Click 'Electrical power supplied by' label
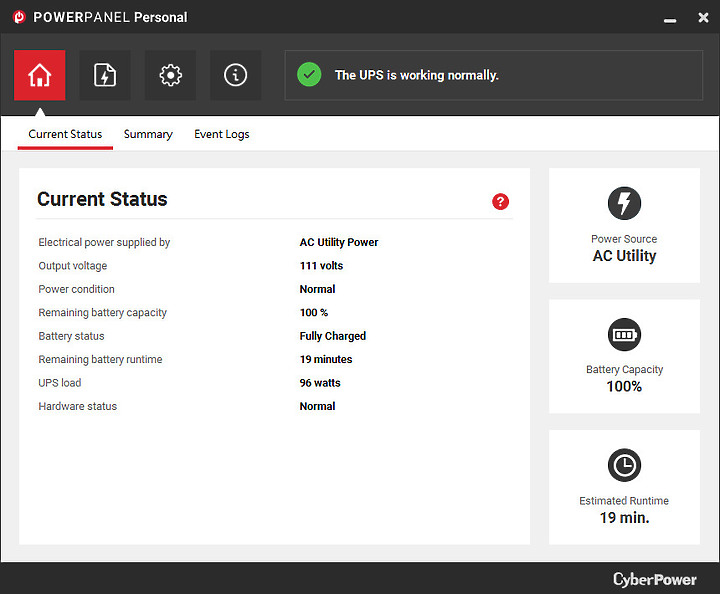 [x=104, y=242]
